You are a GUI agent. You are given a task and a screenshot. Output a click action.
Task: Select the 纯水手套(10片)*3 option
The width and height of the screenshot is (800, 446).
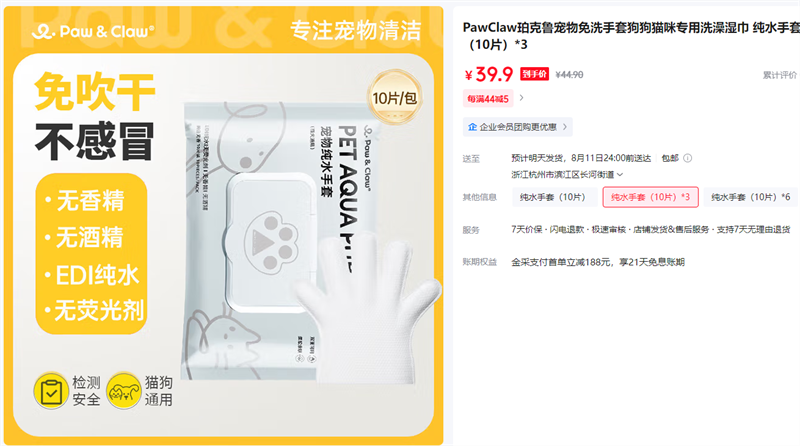click(x=651, y=197)
